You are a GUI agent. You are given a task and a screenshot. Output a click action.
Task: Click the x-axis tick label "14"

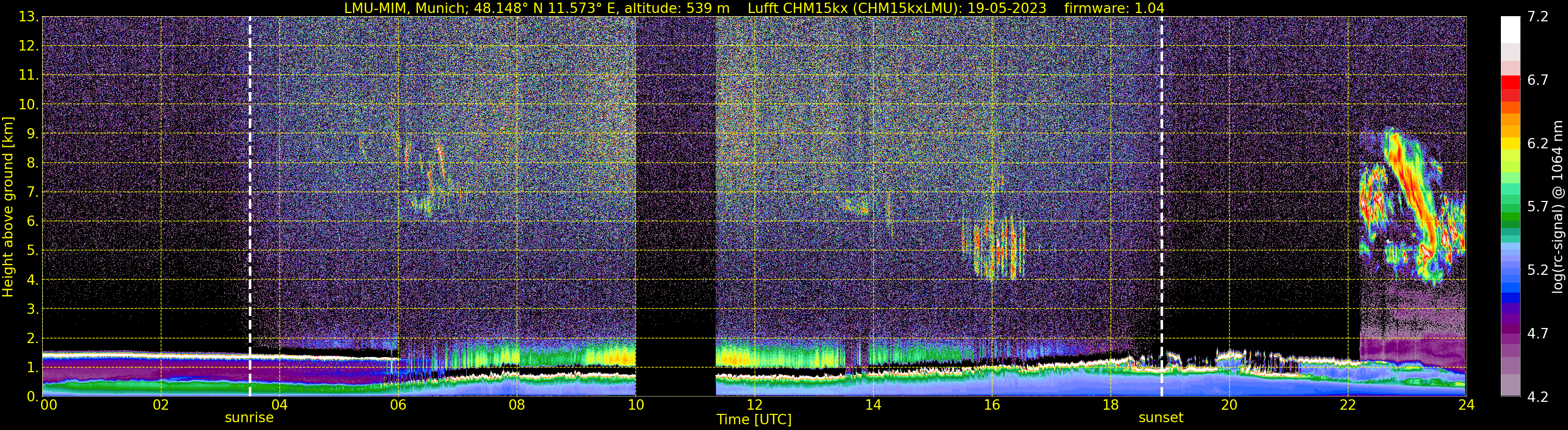(x=873, y=405)
